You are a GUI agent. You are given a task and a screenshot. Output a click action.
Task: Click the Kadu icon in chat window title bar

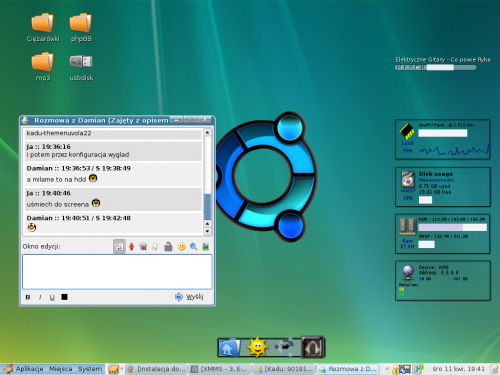coord(25,120)
